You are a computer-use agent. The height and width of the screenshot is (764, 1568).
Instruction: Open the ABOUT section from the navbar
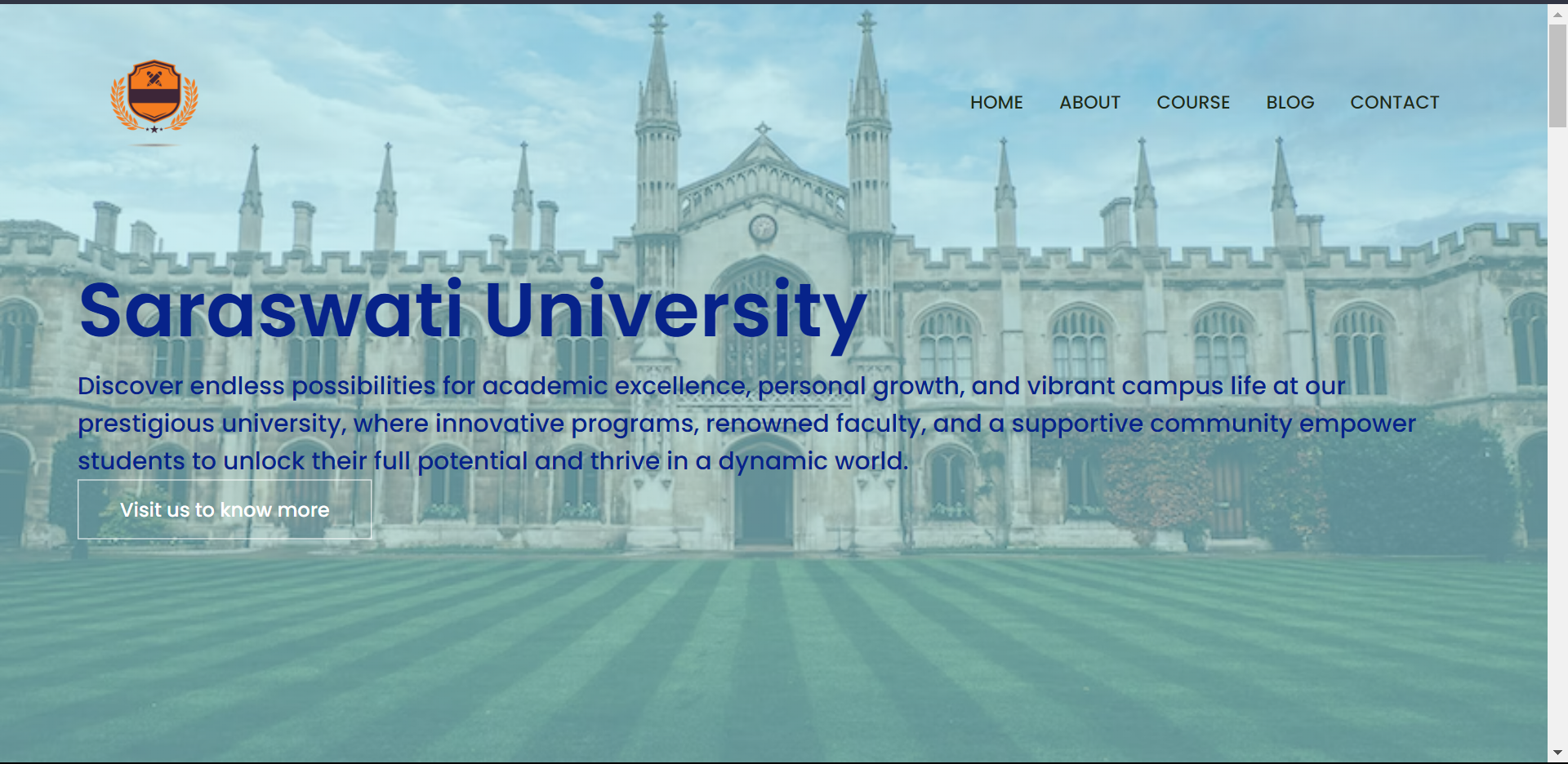tap(1089, 102)
